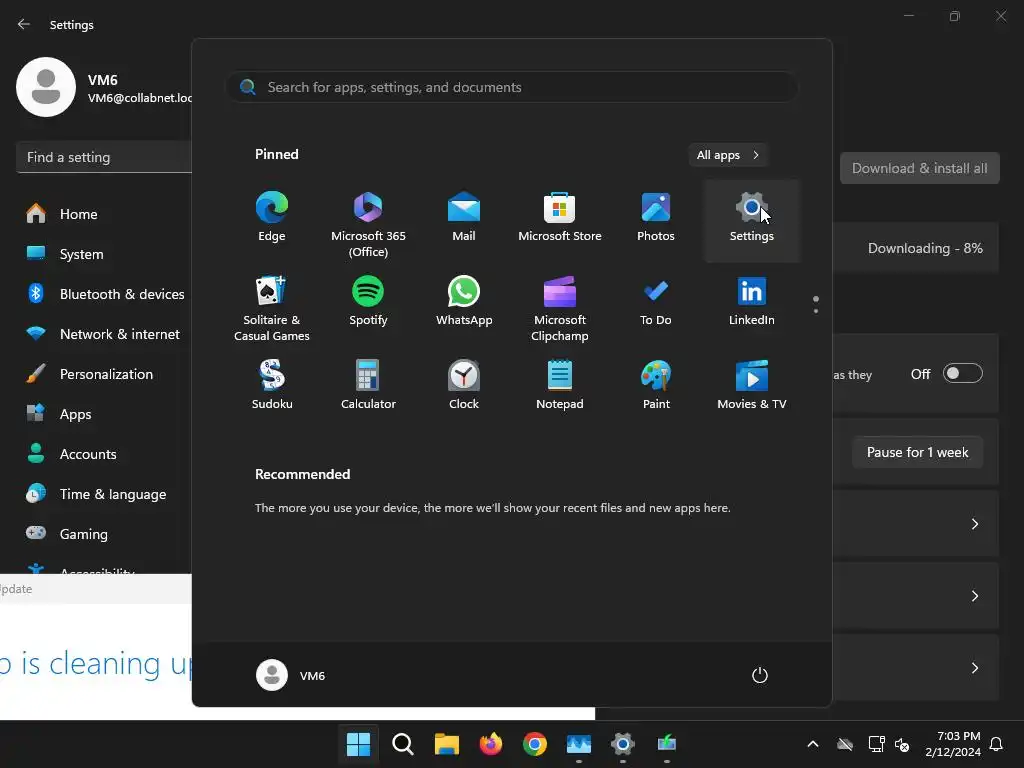Click the muted volume tray icon
Image resolution: width=1024 pixels, height=768 pixels.
(903, 744)
